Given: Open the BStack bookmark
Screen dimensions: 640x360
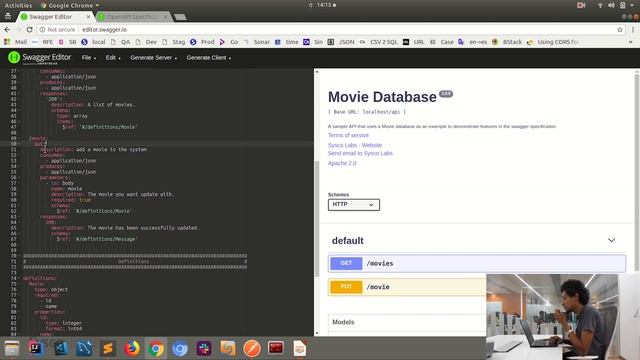Looking at the screenshot, I should (x=507, y=42).
